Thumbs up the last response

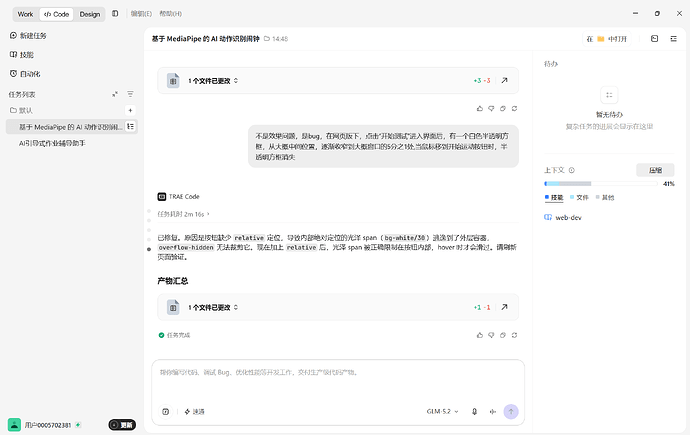pyautogui.click(x=480, y=335)
